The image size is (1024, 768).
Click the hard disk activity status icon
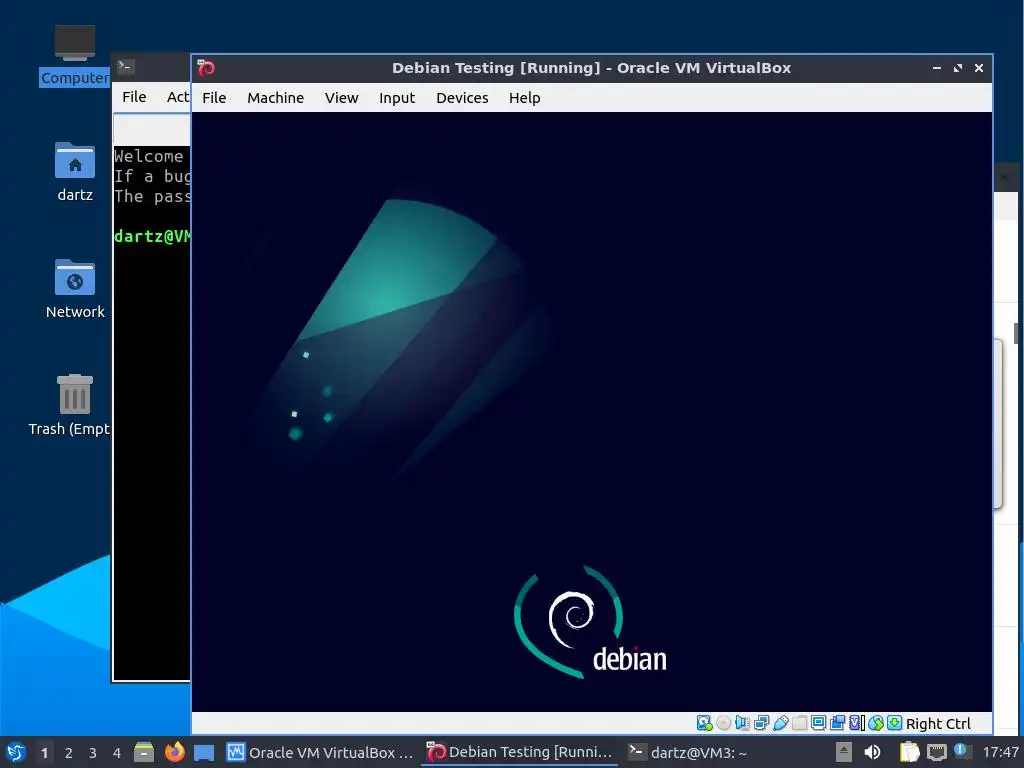pyautogui.click(x=704, y=723)
